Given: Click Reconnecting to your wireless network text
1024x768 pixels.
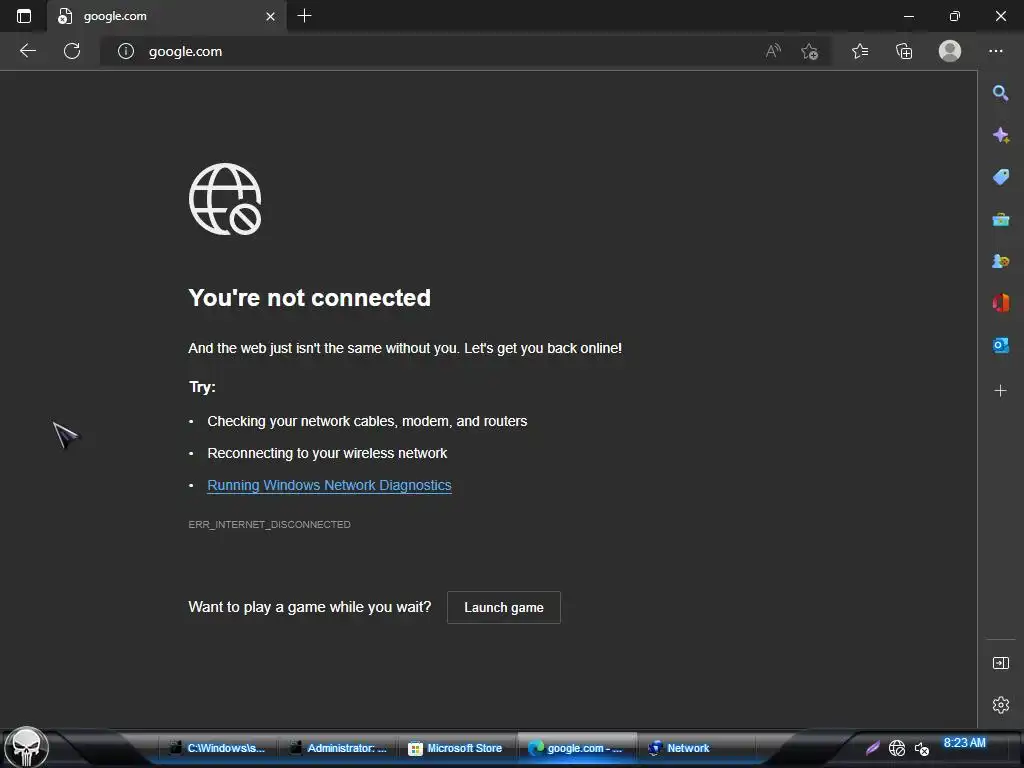Looking at the screenshot, I should point(327,453).
